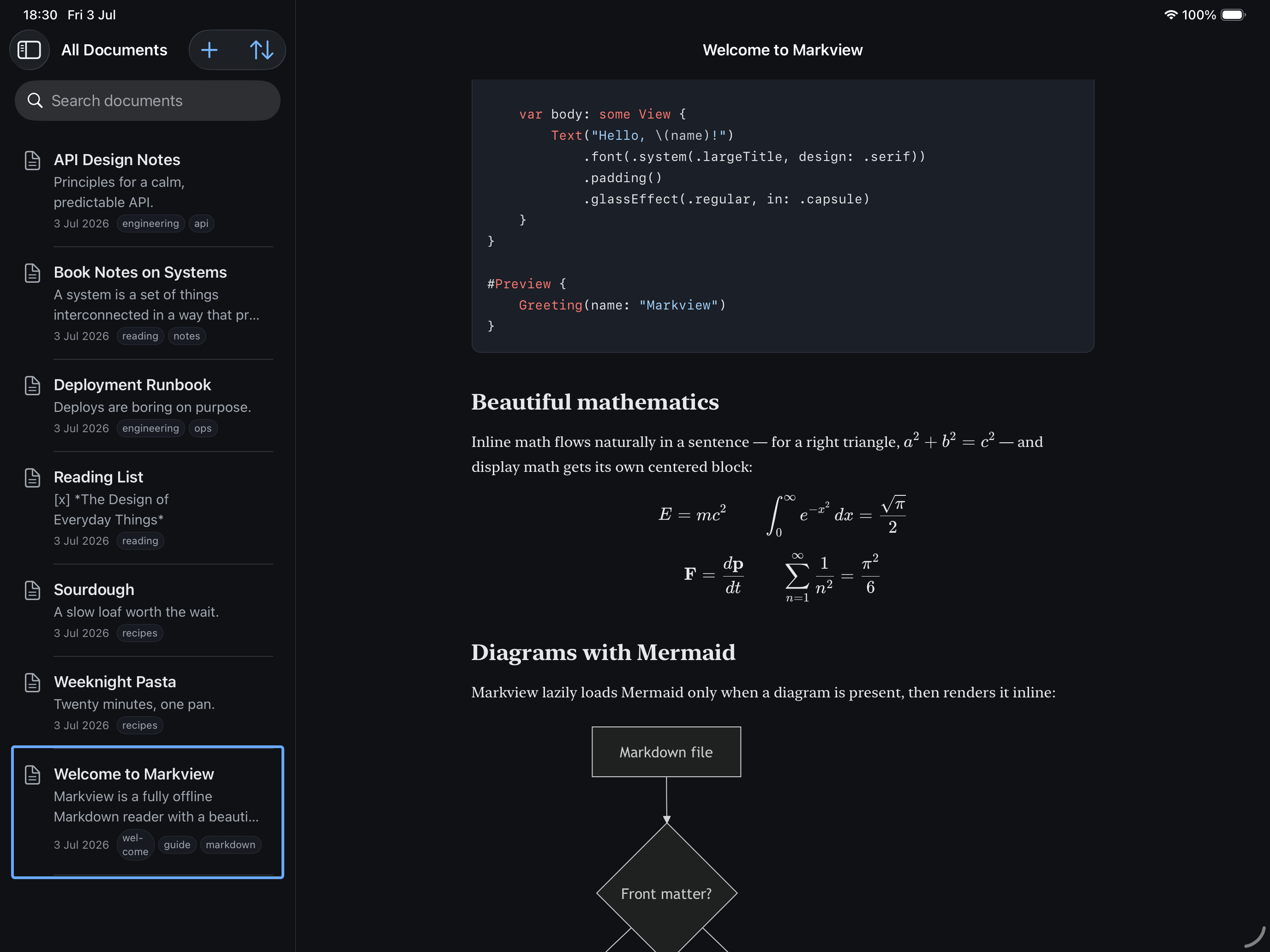Open the Sourdough document
The image size is (1270, 952).
point(148,611)
